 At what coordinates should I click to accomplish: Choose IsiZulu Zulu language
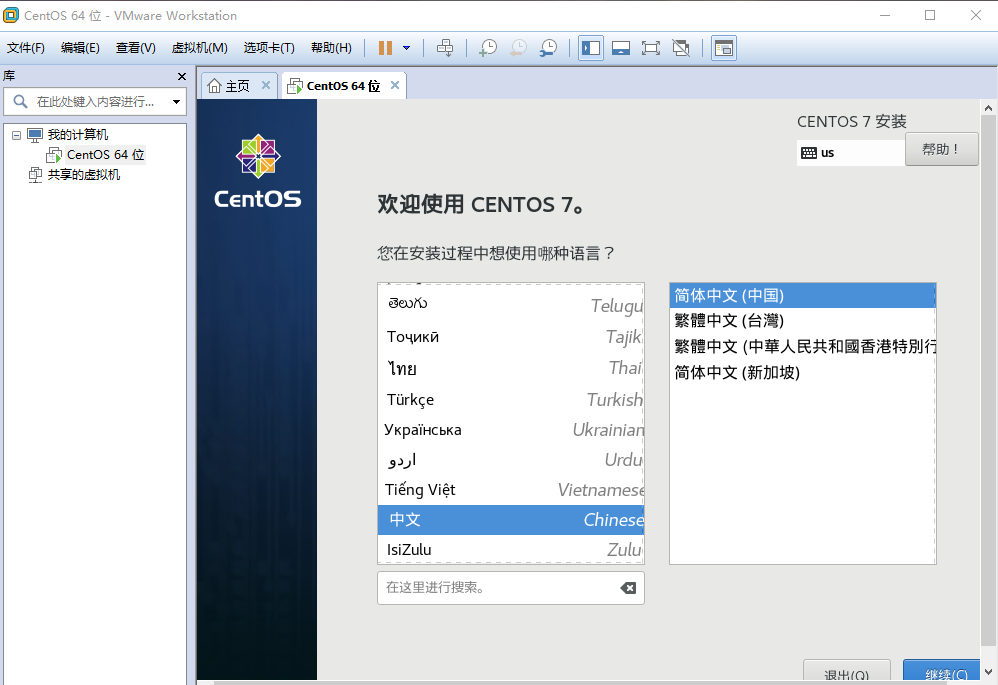coord(510,549)
